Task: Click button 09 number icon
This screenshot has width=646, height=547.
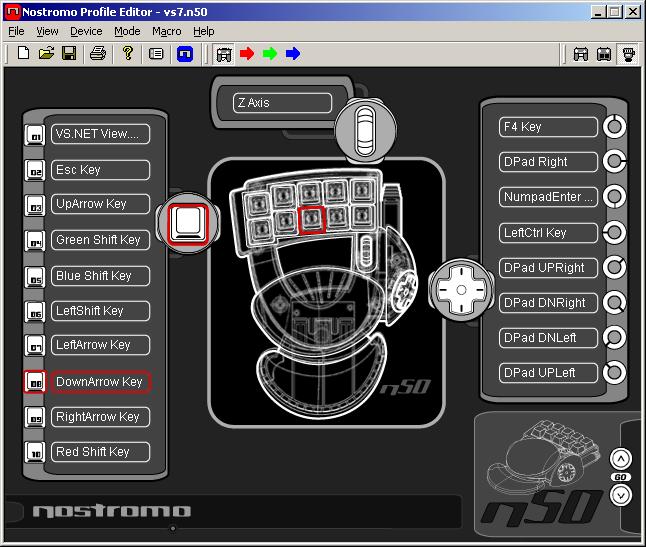Action: (x=35, y=417)
